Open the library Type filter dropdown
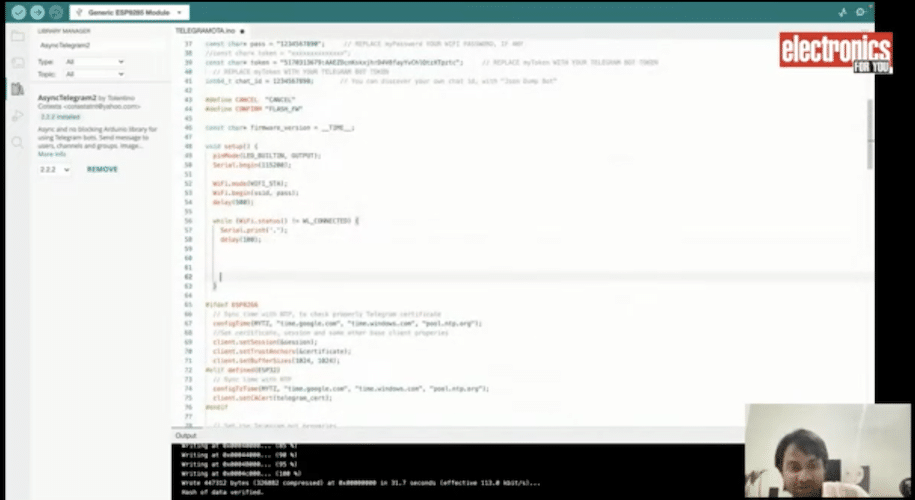915x500 pixels. (94, 62)
